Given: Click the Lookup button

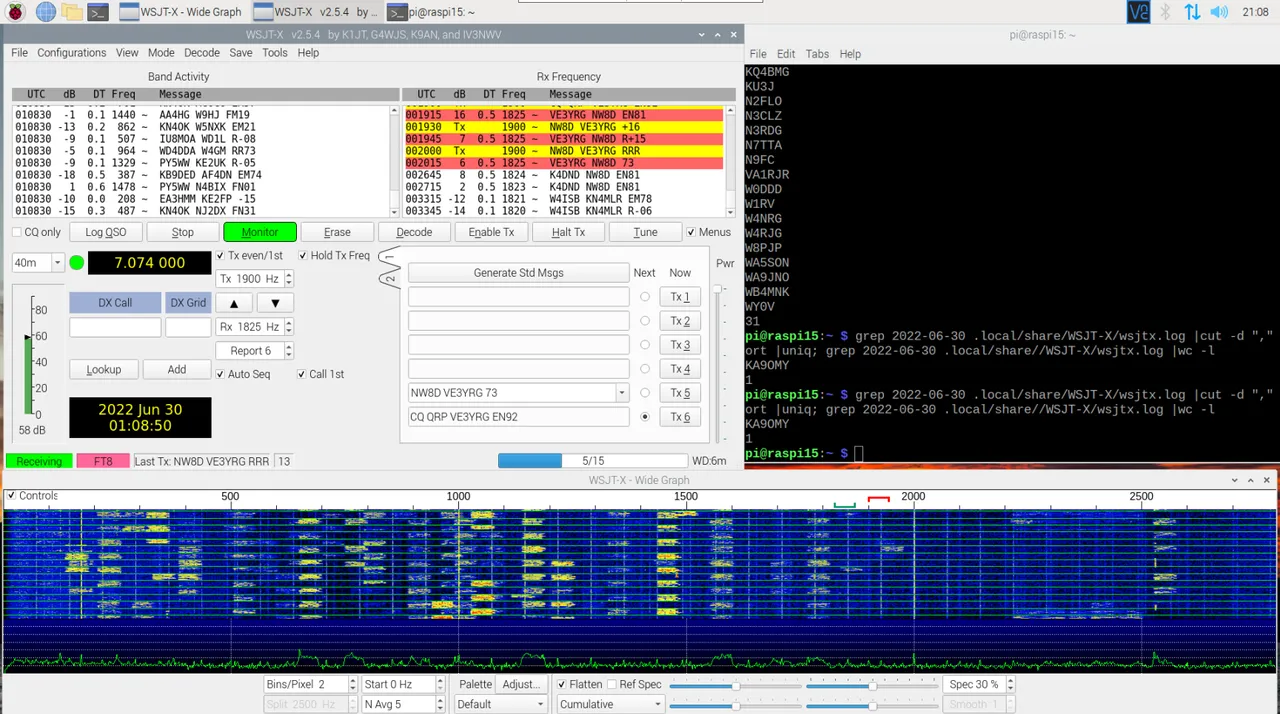Looking at the screenshot, I should 103,370.
